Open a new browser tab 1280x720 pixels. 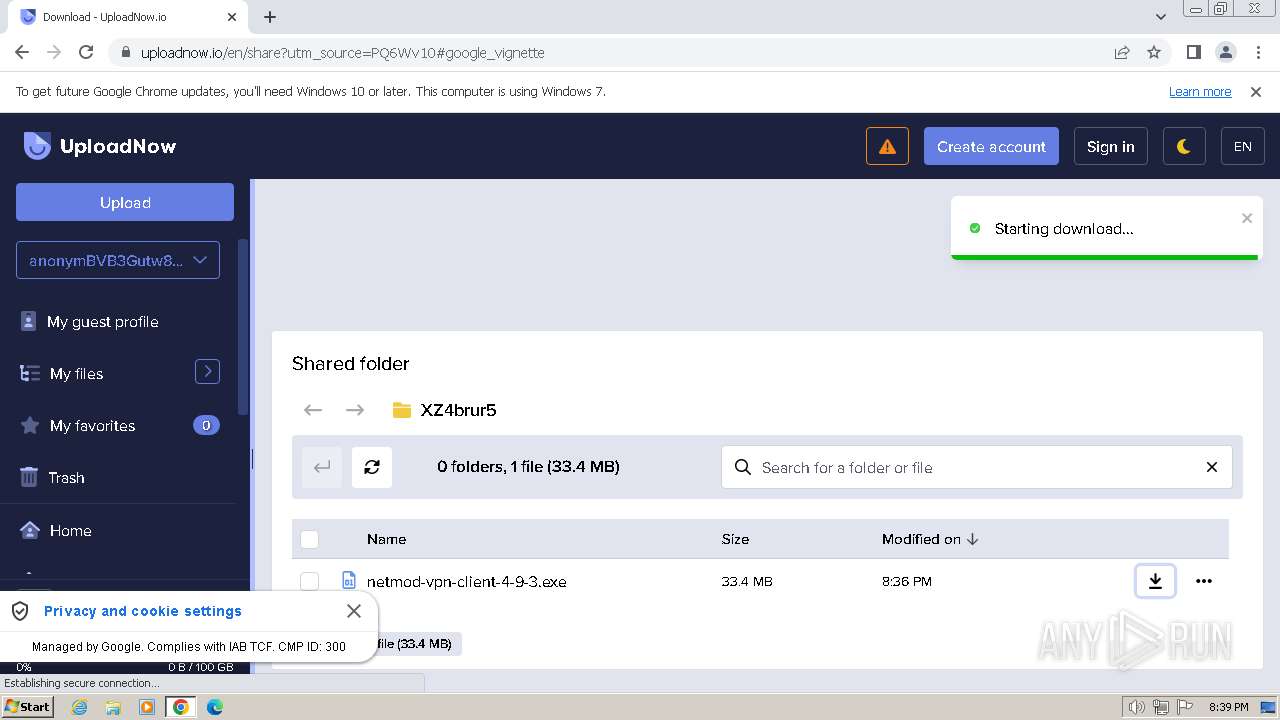tap(270, 17)
